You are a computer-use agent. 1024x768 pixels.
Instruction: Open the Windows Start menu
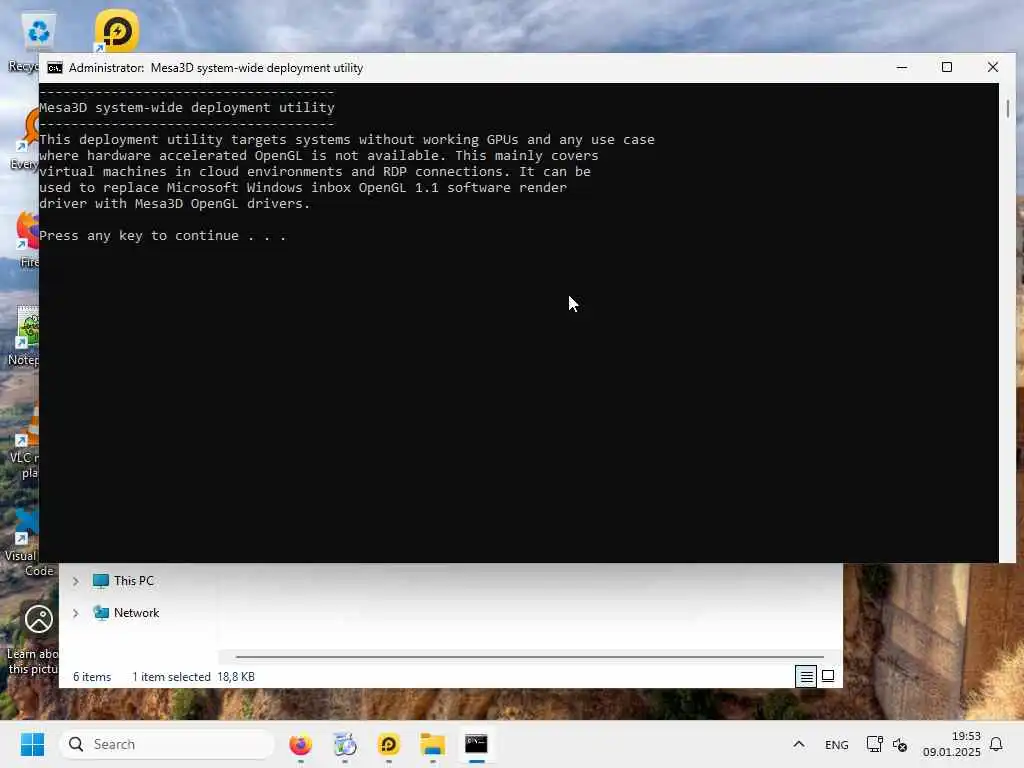click(32, 744)
